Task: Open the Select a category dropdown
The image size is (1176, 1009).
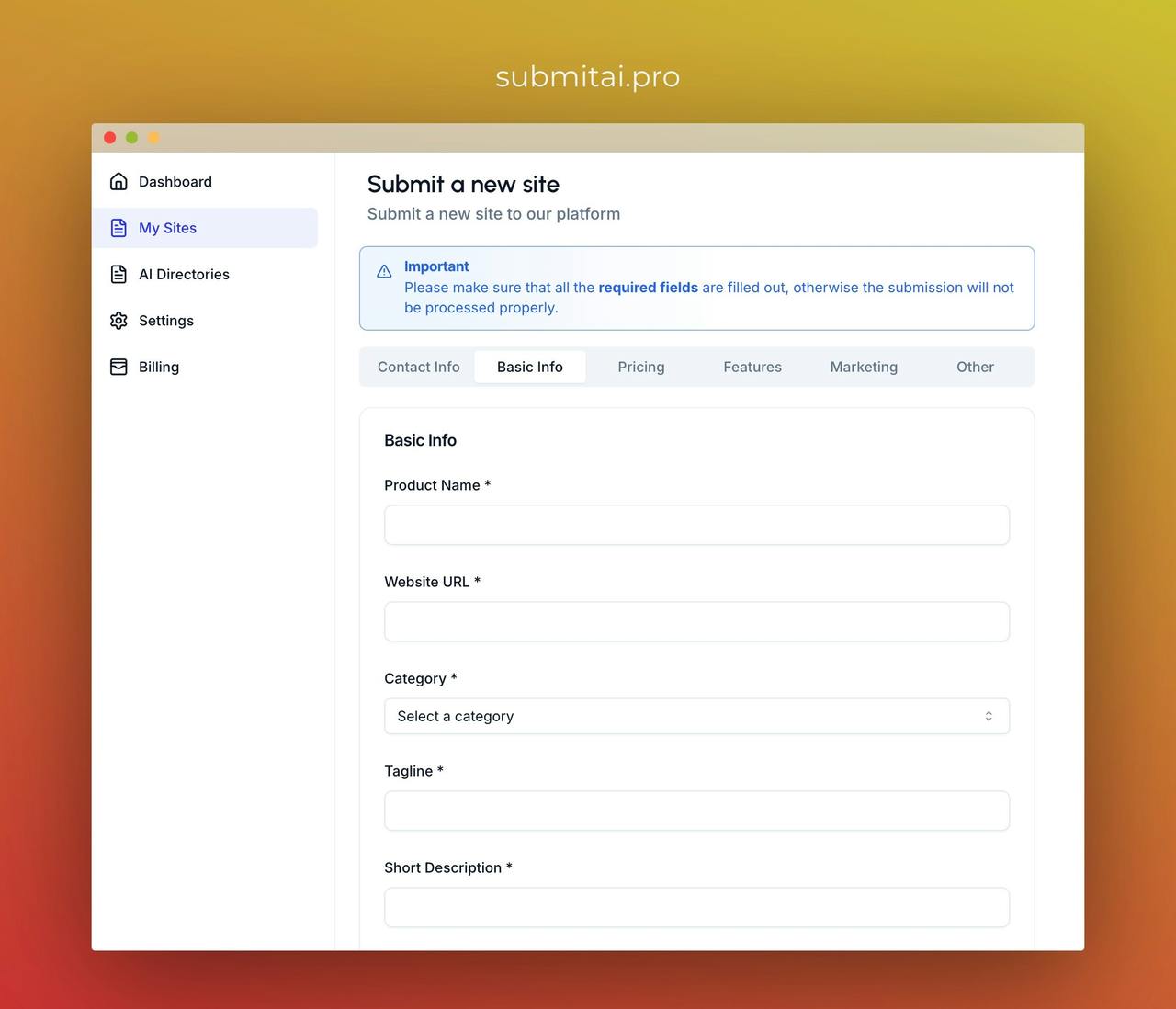Action: (x=696, y=717)
